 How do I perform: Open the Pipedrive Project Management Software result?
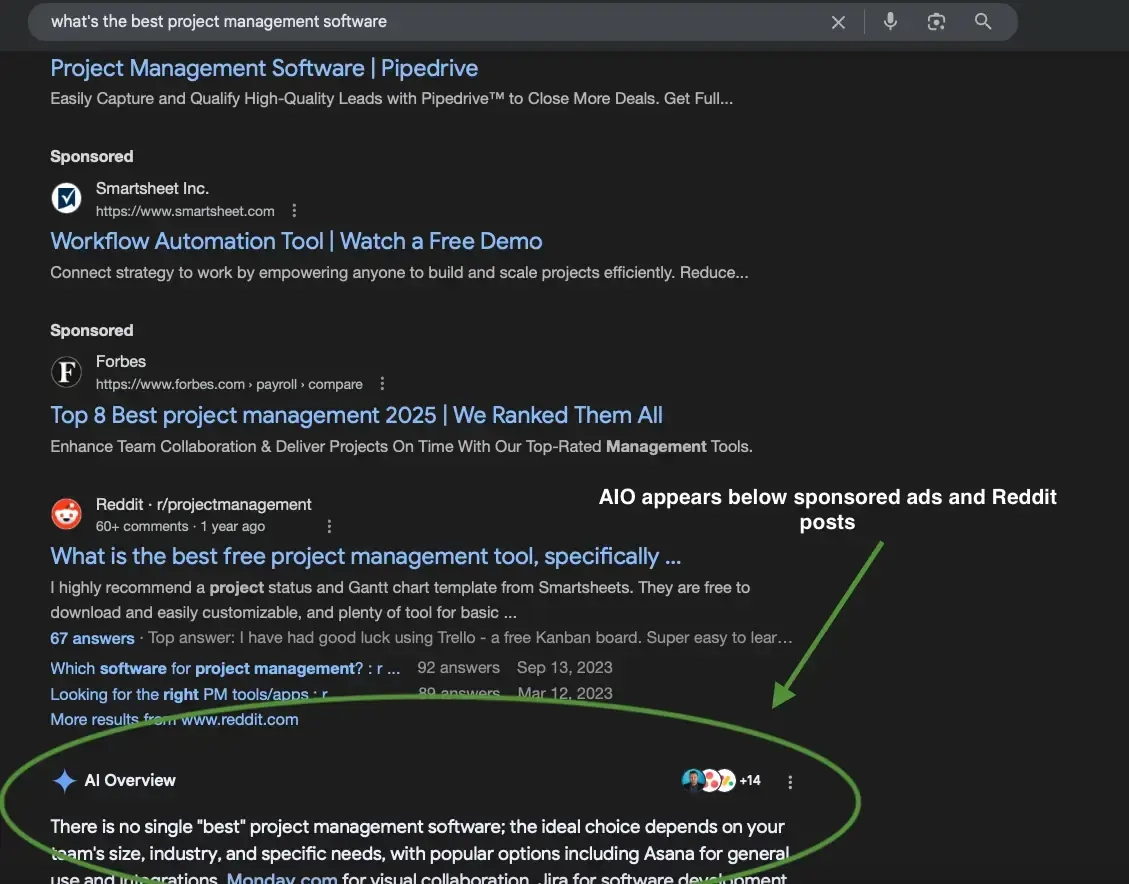[x=264, y=68]
